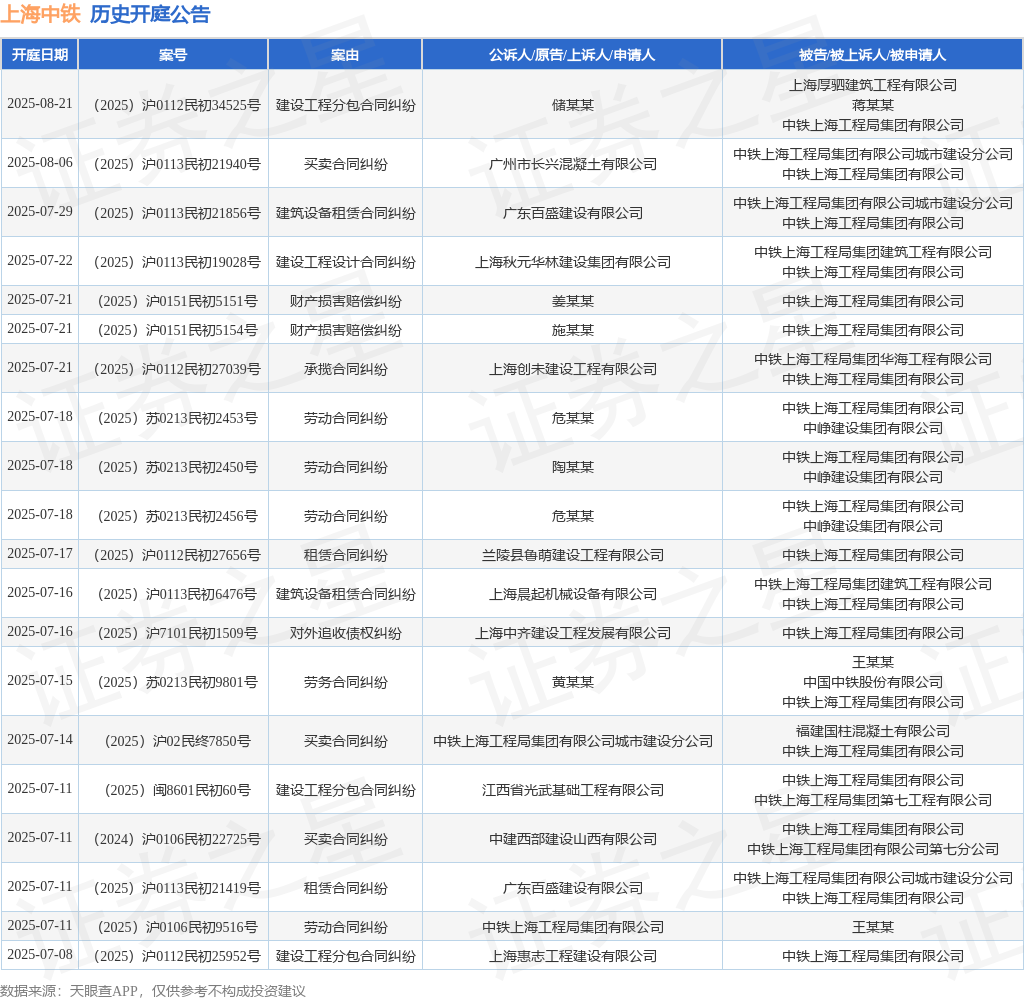
Task: Click plaintiff 储某某
Action: pyautogui.click(x=573, y=105)
